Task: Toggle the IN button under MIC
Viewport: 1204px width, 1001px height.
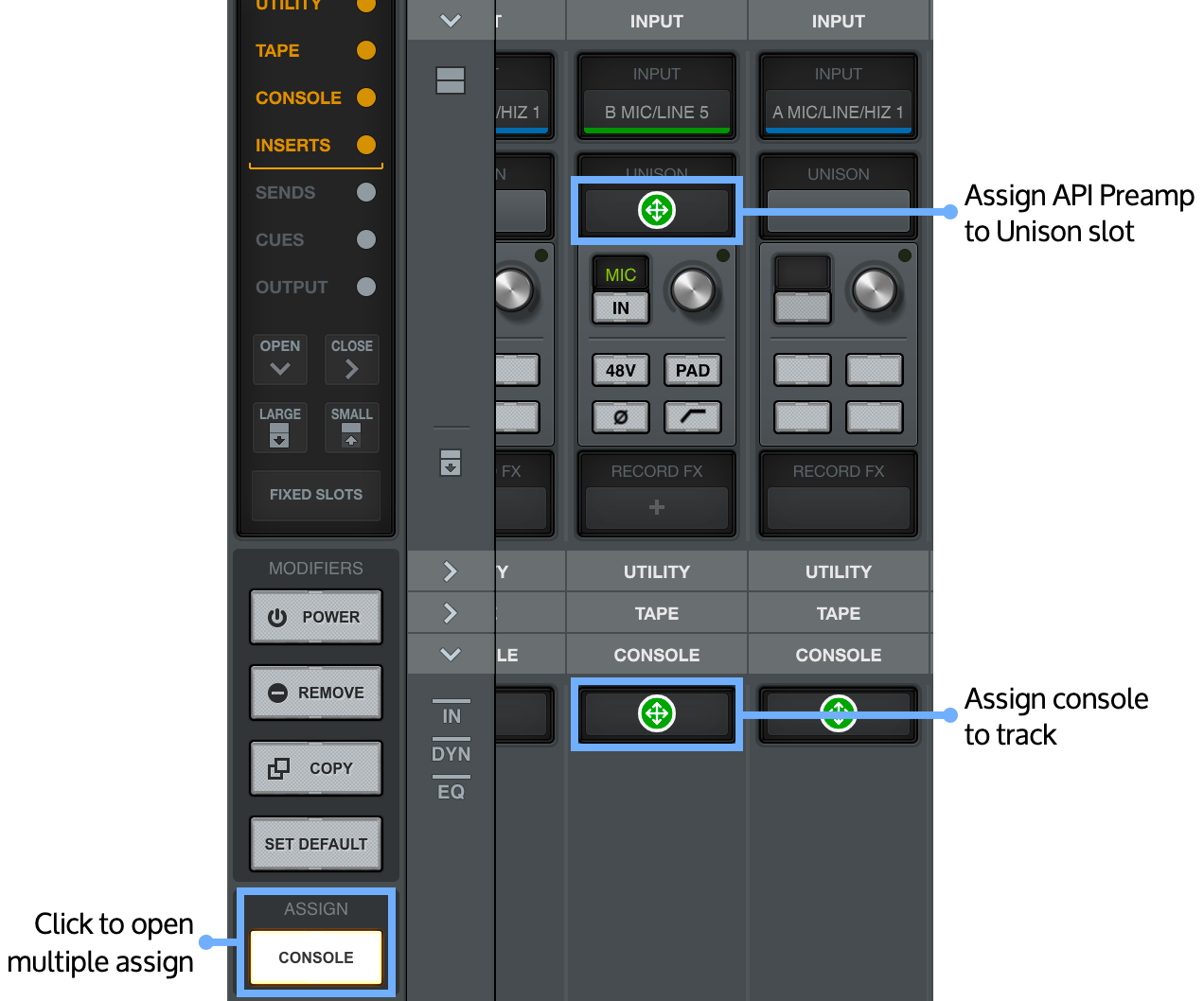Action: click(x=621, y=307)
